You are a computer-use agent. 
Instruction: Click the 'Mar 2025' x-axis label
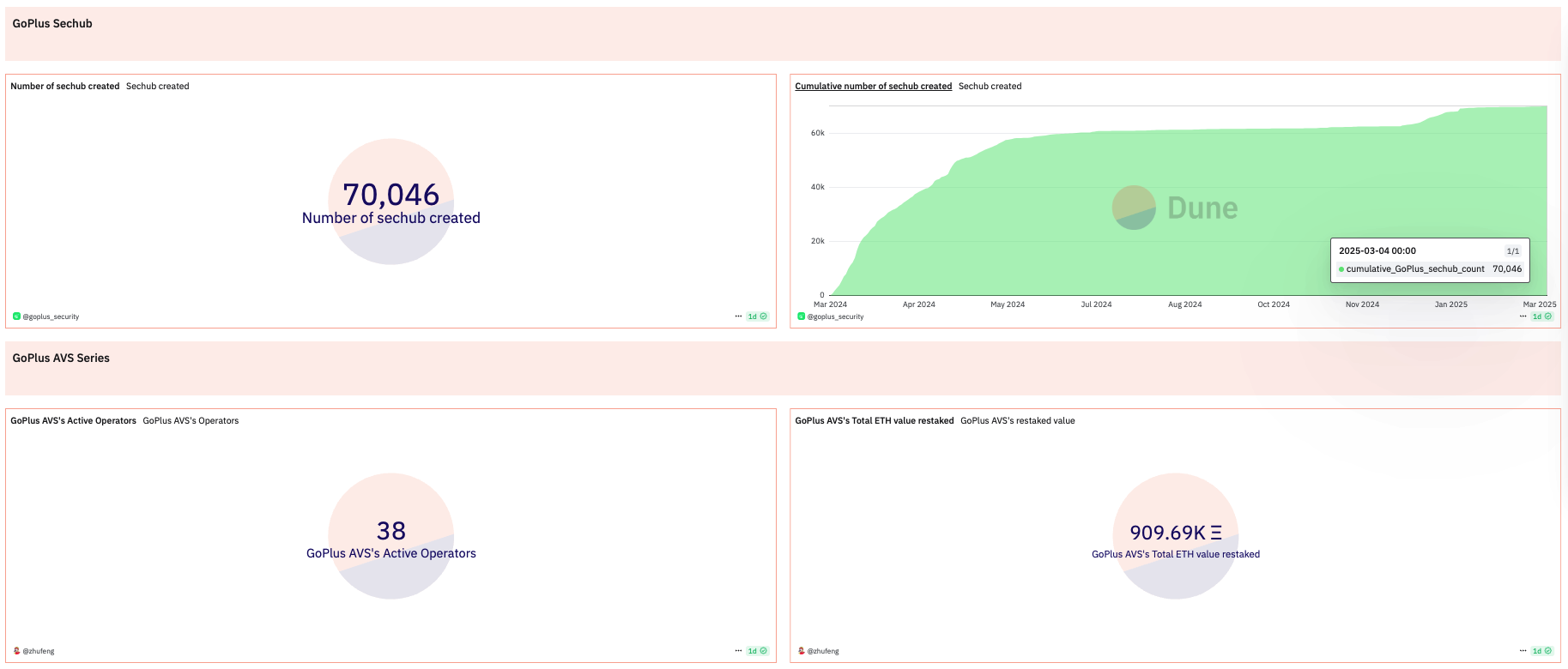tap(1540, 304)
